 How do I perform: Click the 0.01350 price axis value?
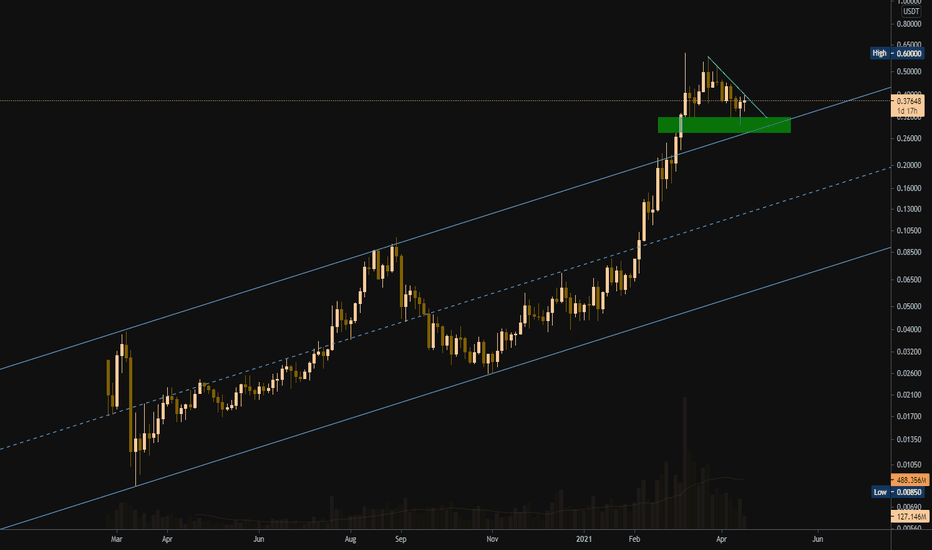coord(909,440)
